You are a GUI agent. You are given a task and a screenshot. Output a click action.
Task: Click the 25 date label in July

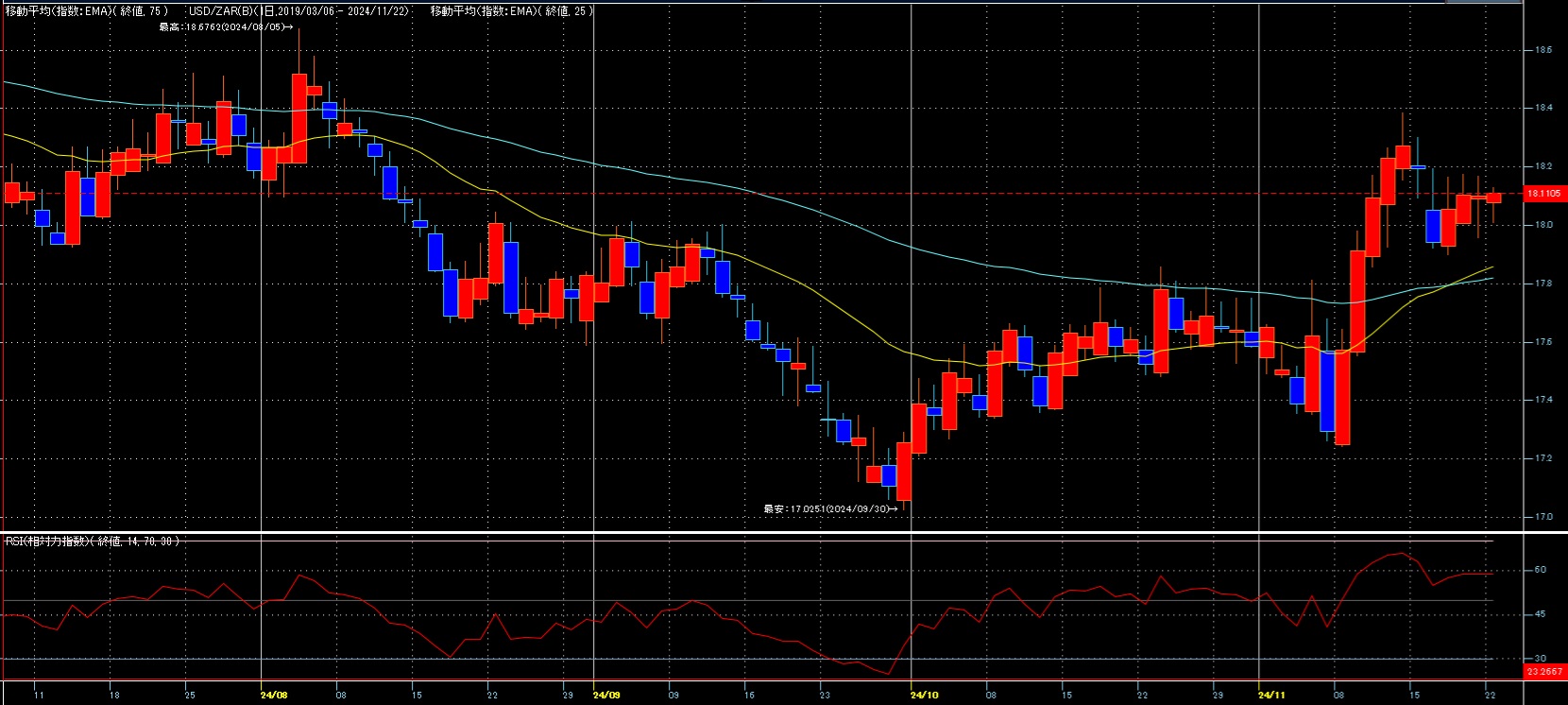coord(190,696)
